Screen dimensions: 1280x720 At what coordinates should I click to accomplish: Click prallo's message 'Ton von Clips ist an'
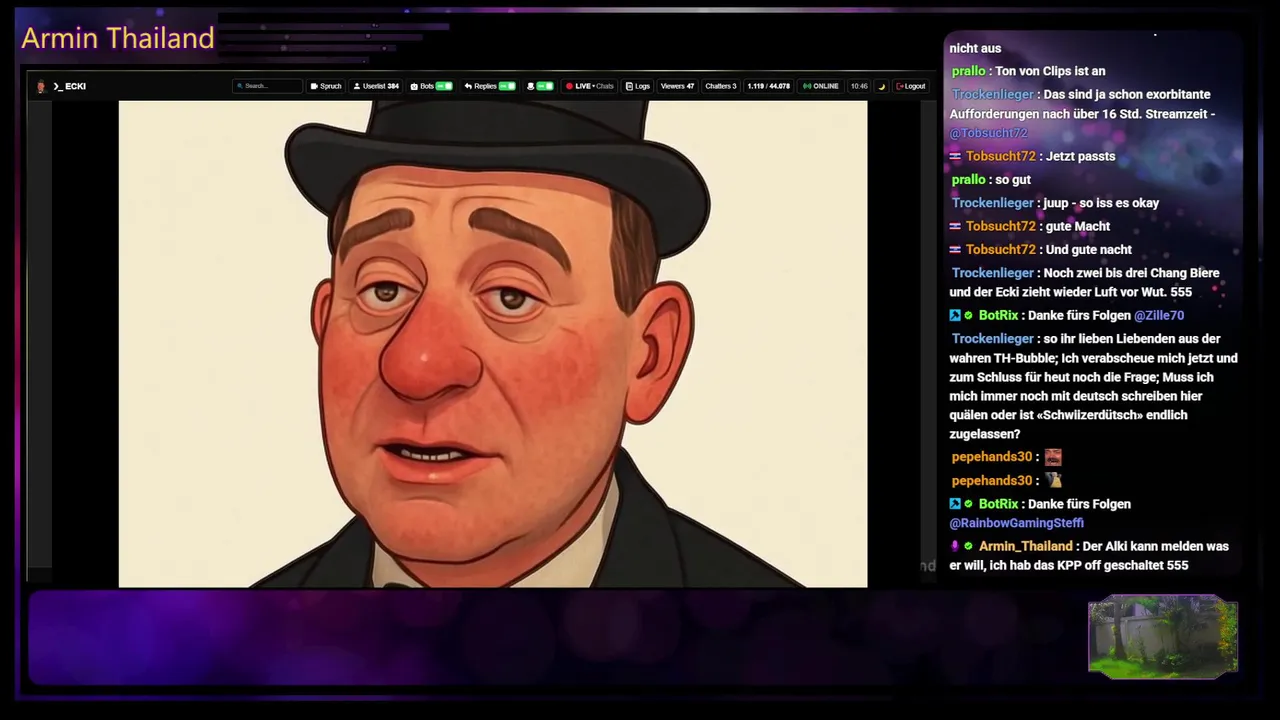click(x=1050, y=71)
